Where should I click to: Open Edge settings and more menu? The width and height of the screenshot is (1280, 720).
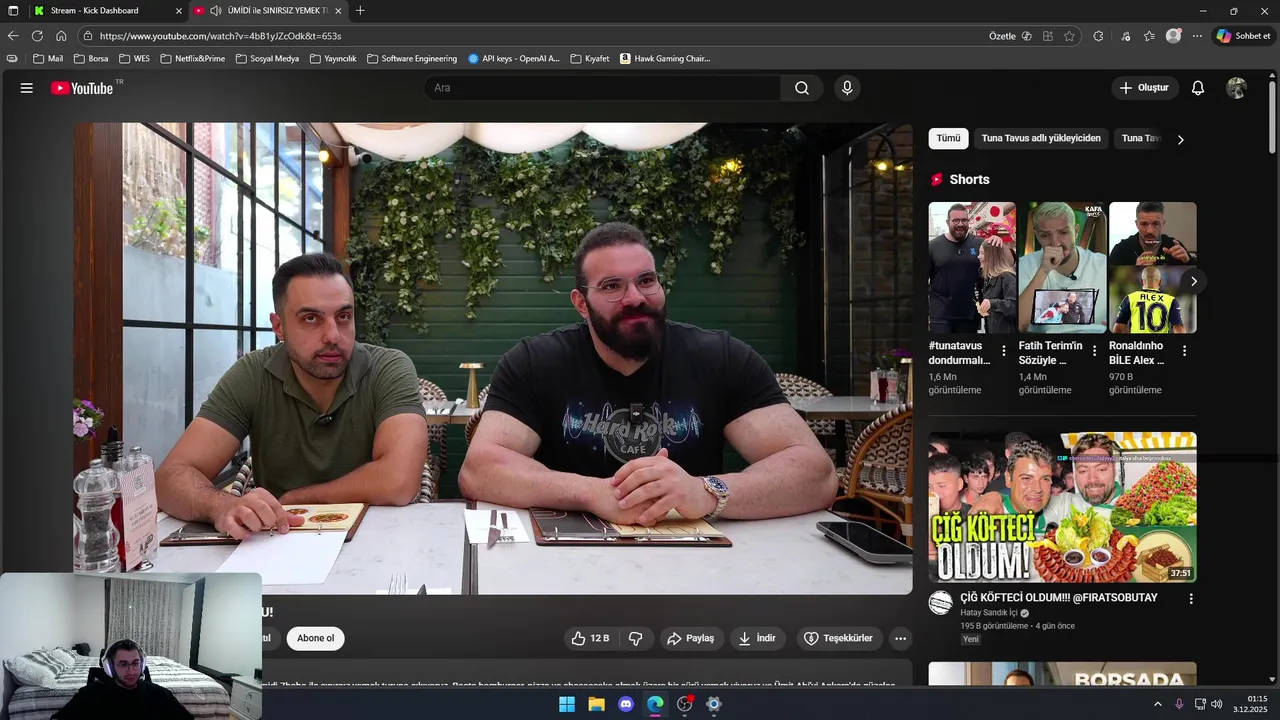[1197, 36]
